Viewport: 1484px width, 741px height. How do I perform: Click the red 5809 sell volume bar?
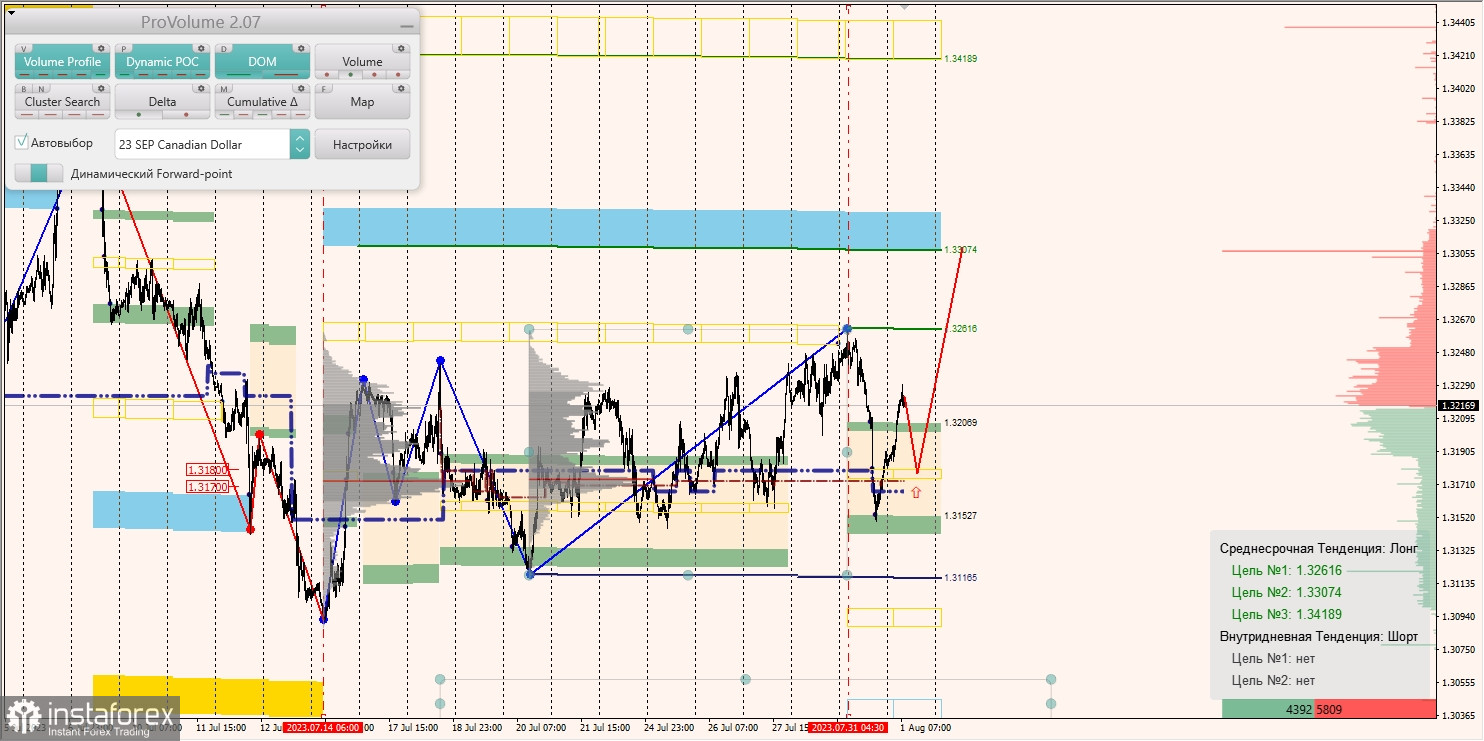(x=1375, y=709)
